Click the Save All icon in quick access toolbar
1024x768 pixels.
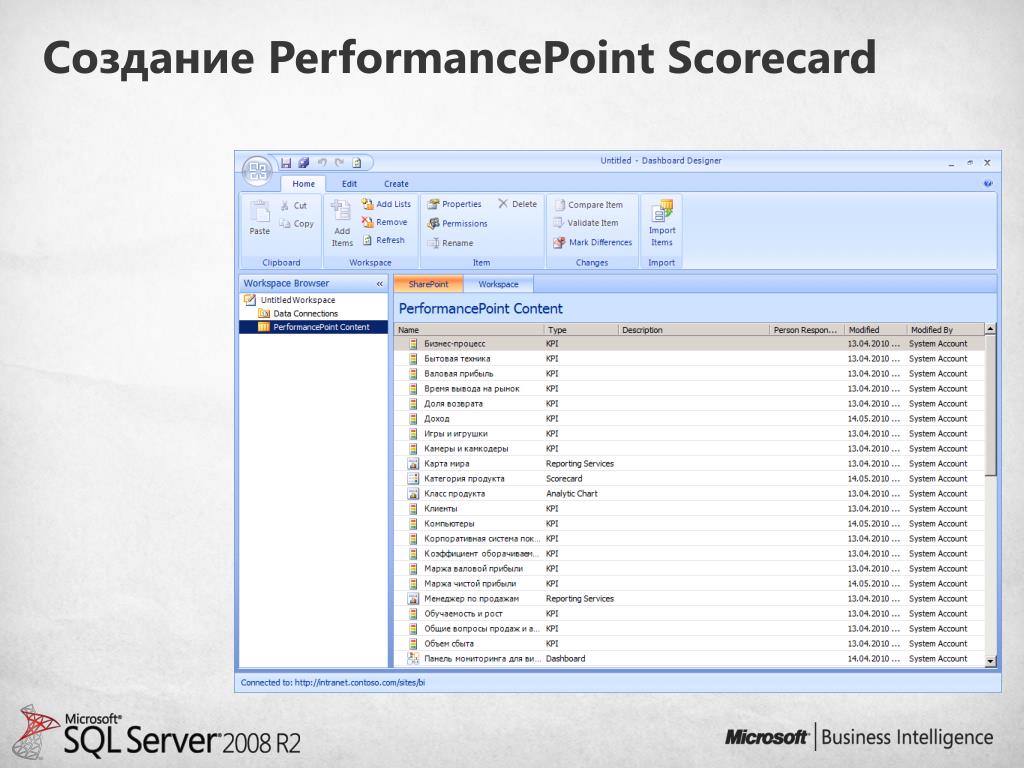304,163
